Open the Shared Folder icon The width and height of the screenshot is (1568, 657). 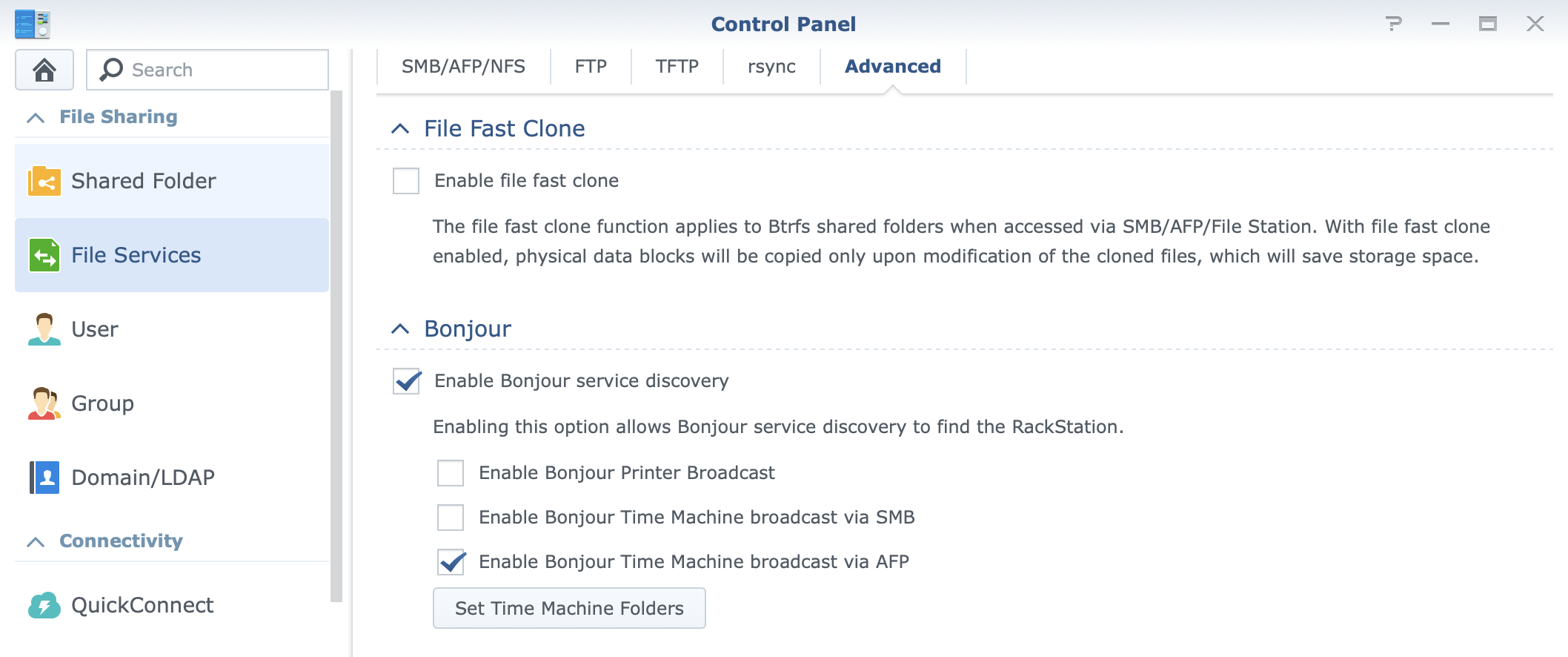pos(44,181)
